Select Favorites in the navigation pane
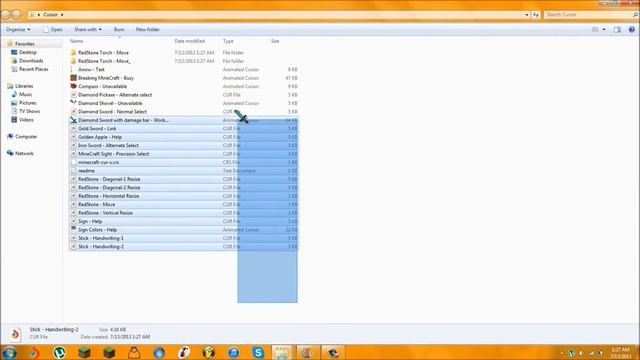This screenshot has height=360, width=640. 24,44
